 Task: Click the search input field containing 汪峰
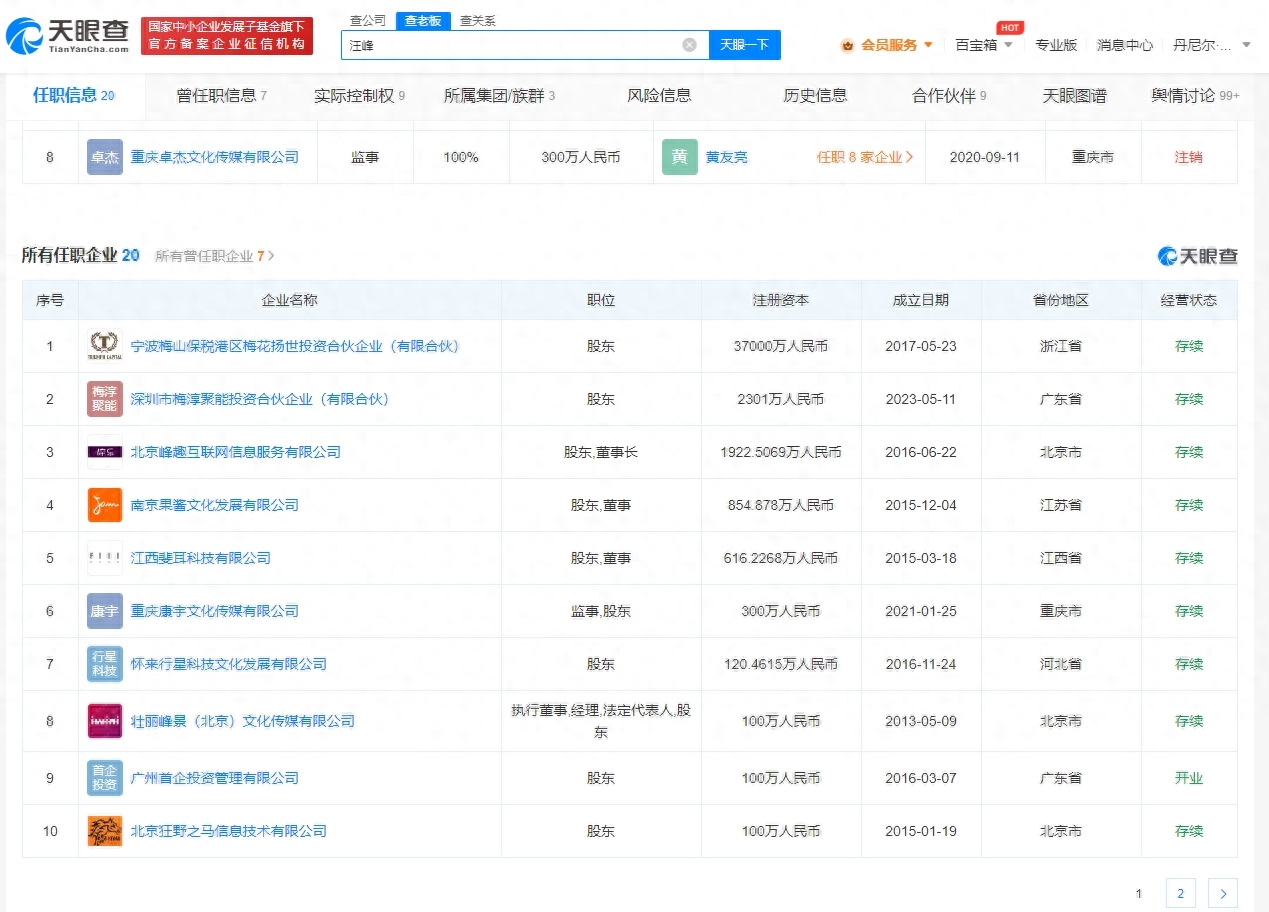click(510, 45)
